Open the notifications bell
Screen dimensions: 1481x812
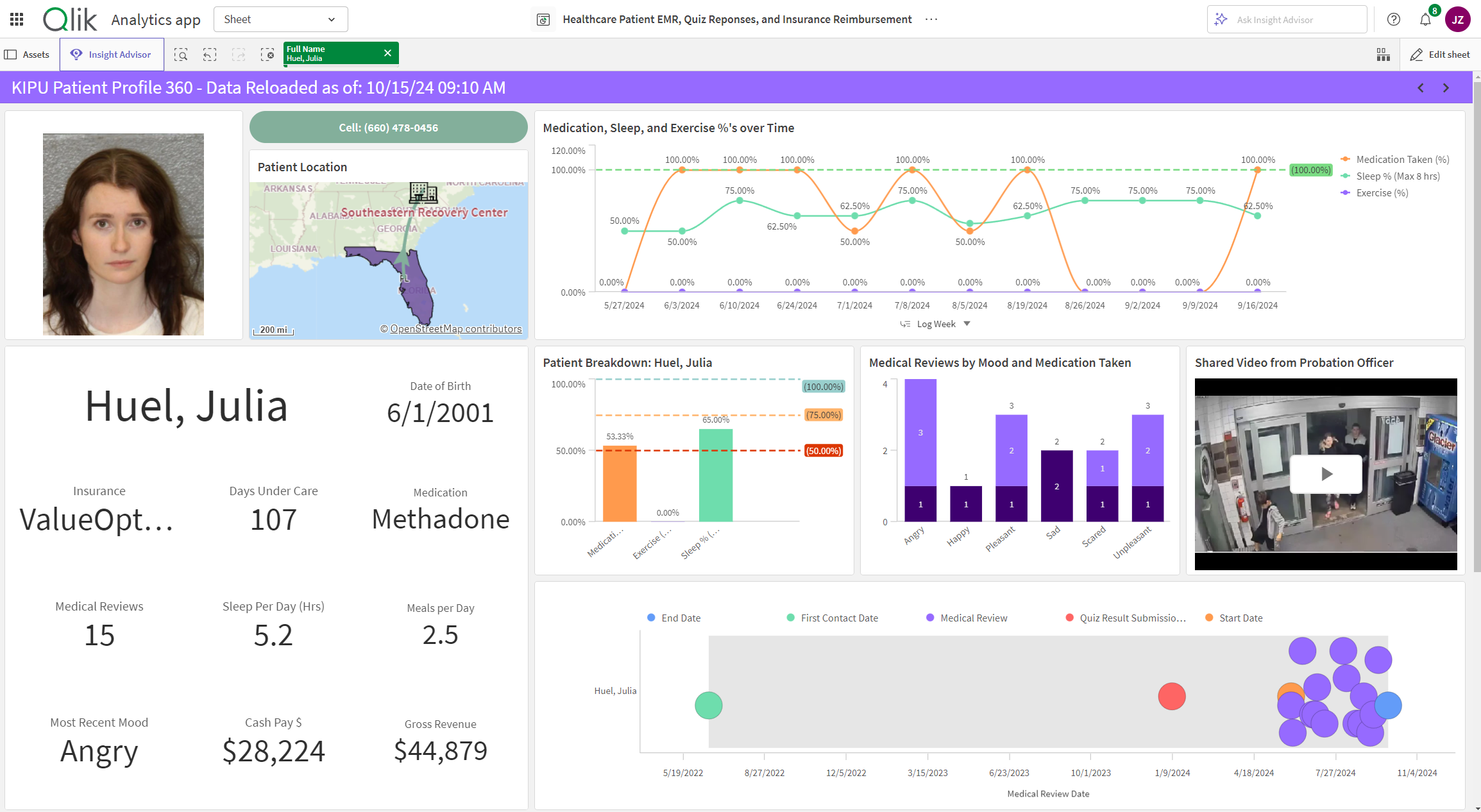point(1425,19)
